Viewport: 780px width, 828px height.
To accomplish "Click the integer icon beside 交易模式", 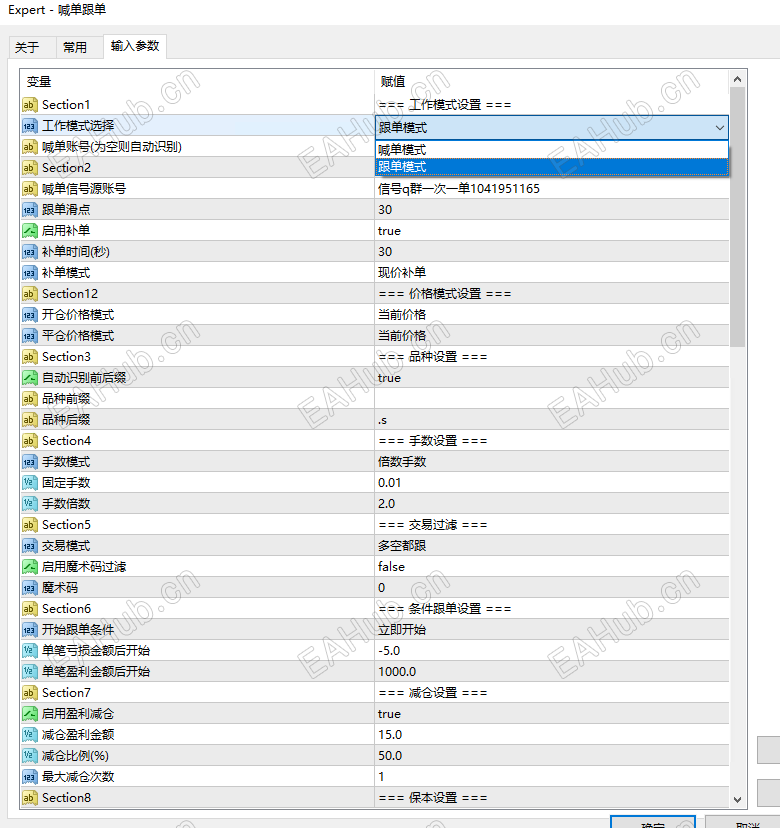I will (30, 545).
